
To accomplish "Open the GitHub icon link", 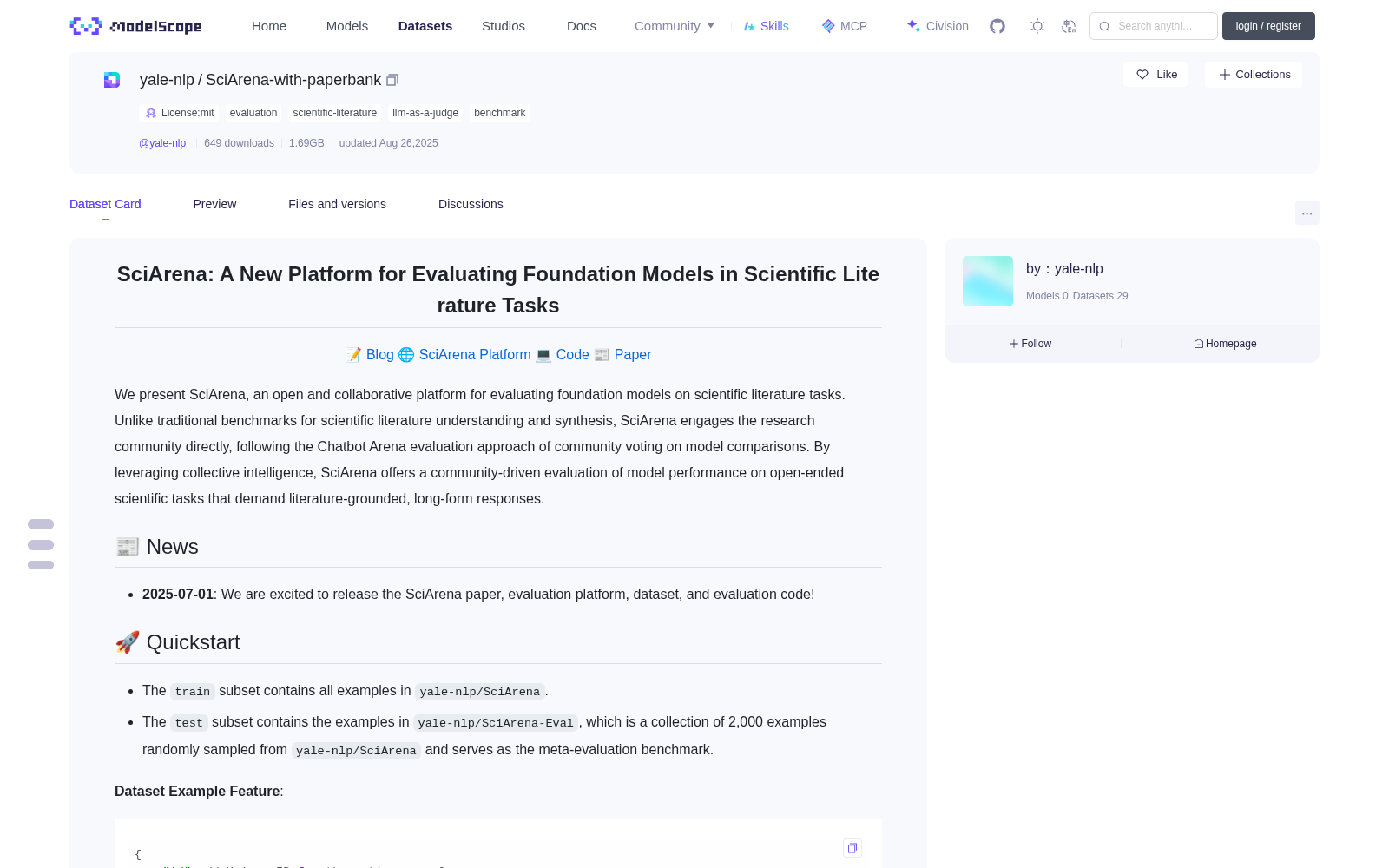I will pyautogui.click(x=997, y=26).
